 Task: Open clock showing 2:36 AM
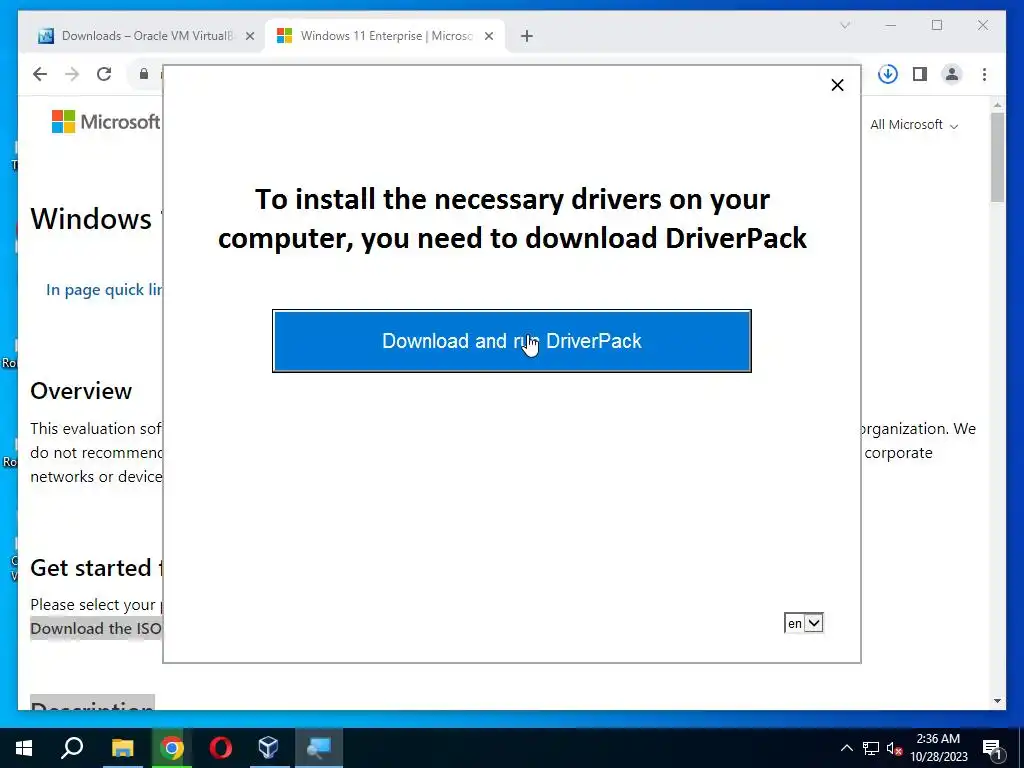[938, 748]
